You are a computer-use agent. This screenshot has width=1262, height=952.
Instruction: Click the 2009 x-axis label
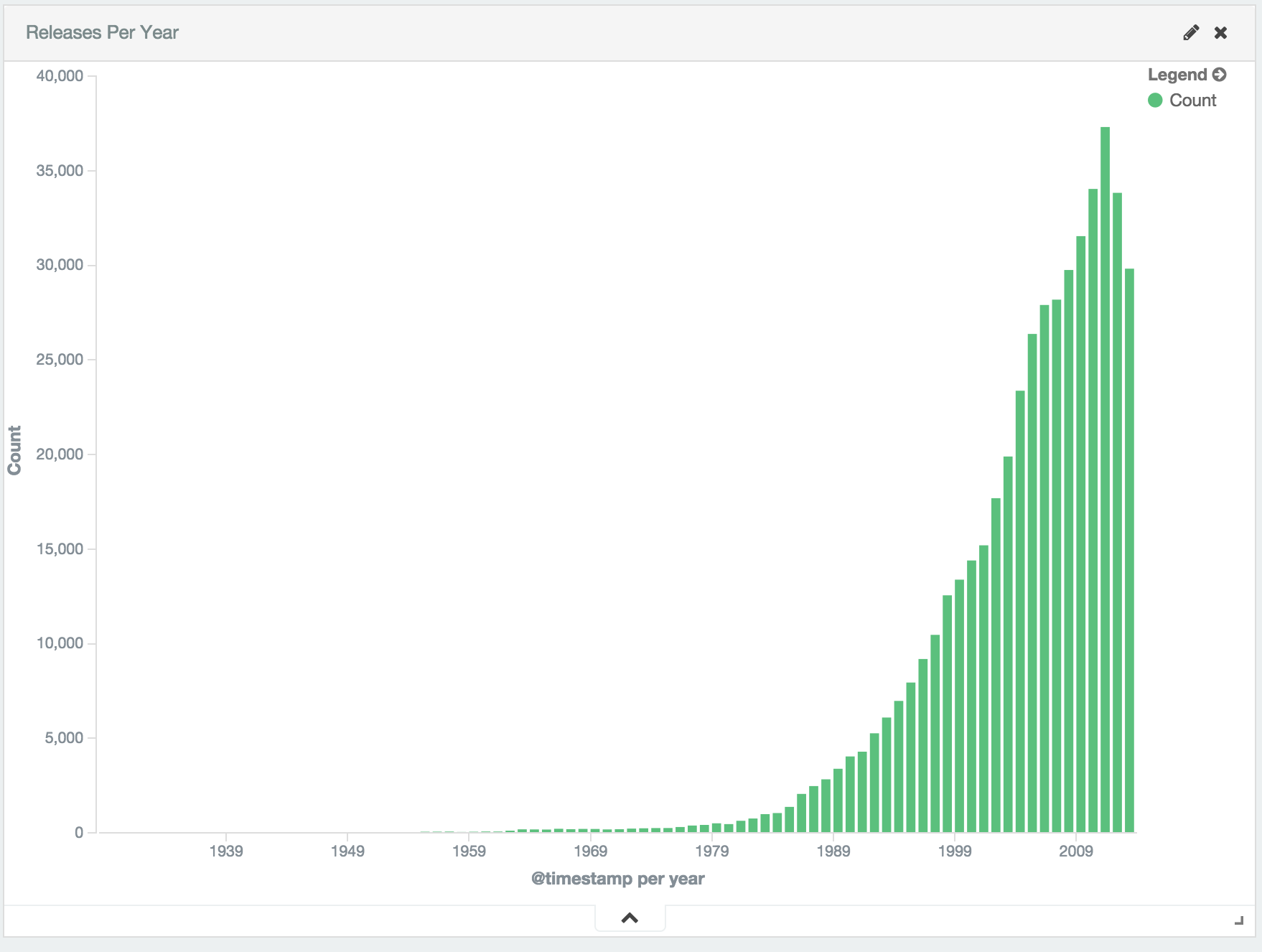tap(1075, 851)
